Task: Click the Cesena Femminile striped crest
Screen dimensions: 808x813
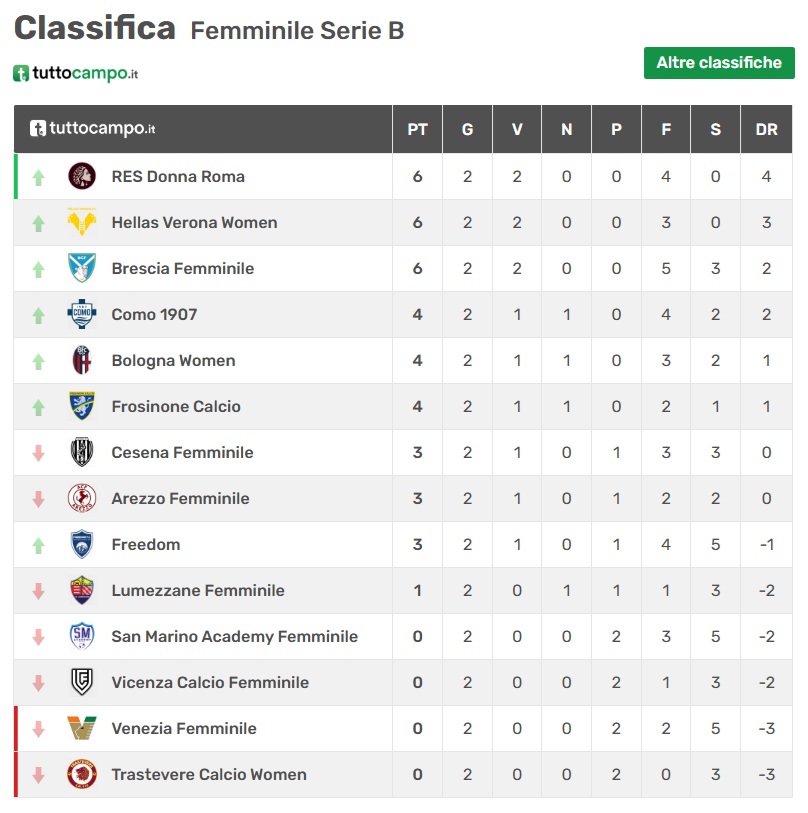Action: 82,452
